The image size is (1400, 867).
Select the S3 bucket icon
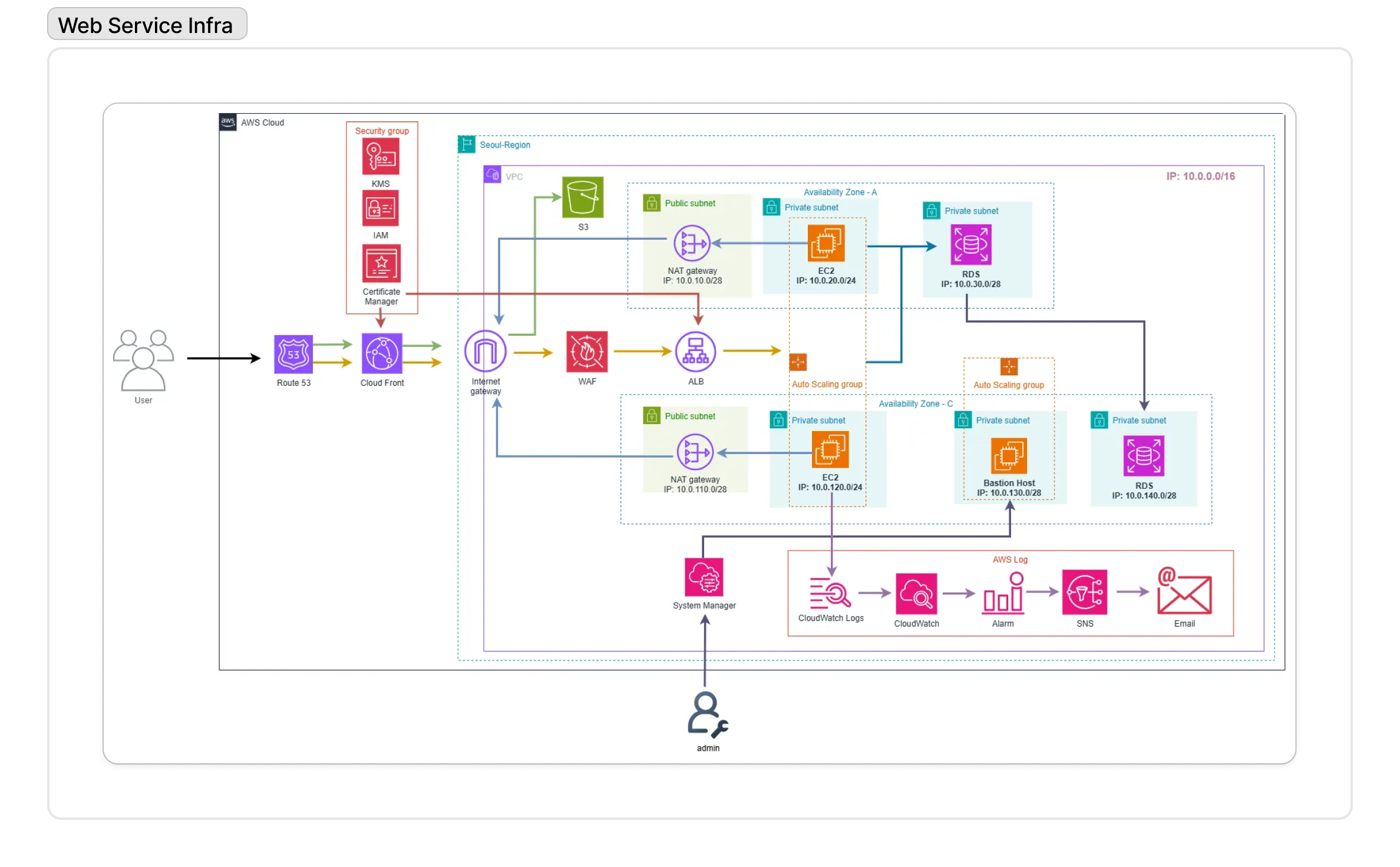(583, 197)
